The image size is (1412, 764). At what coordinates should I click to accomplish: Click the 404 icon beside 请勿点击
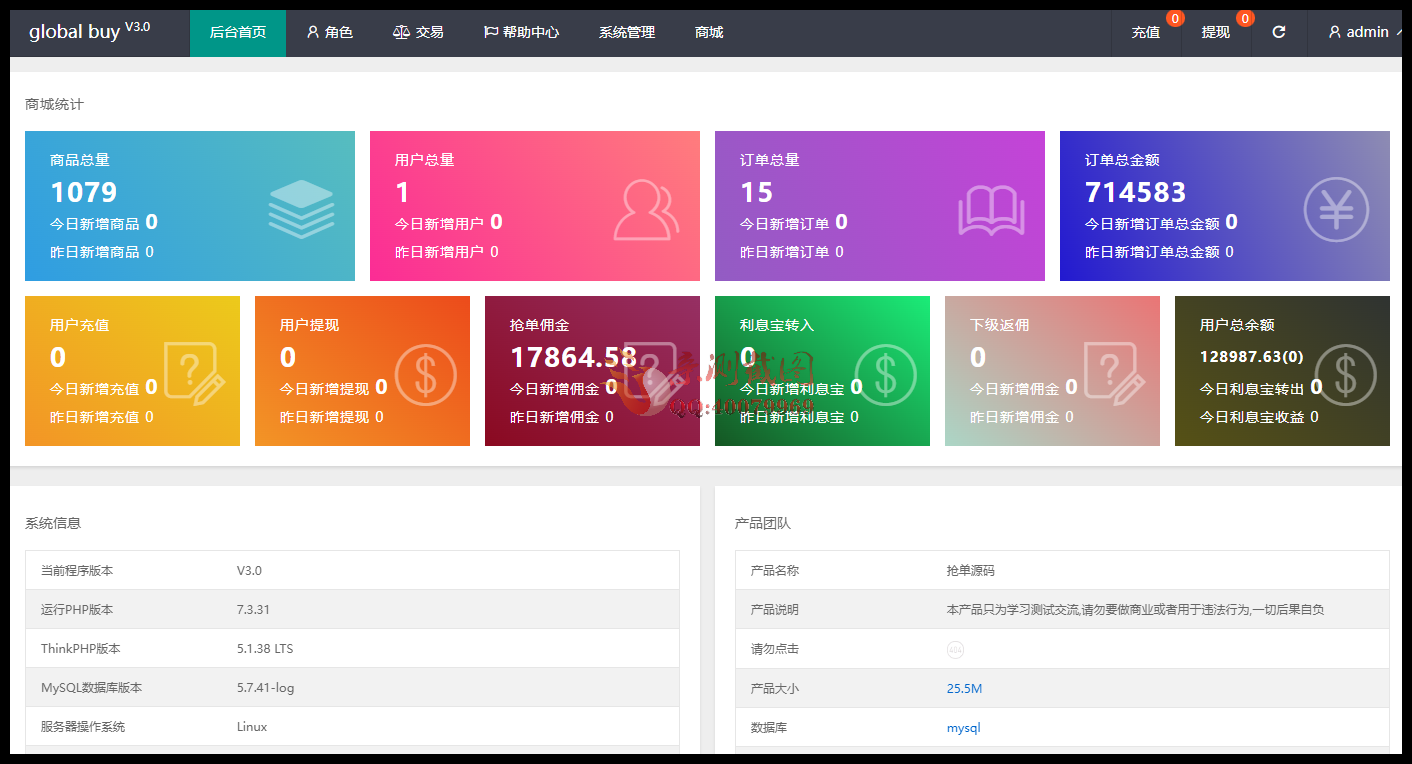955,649
